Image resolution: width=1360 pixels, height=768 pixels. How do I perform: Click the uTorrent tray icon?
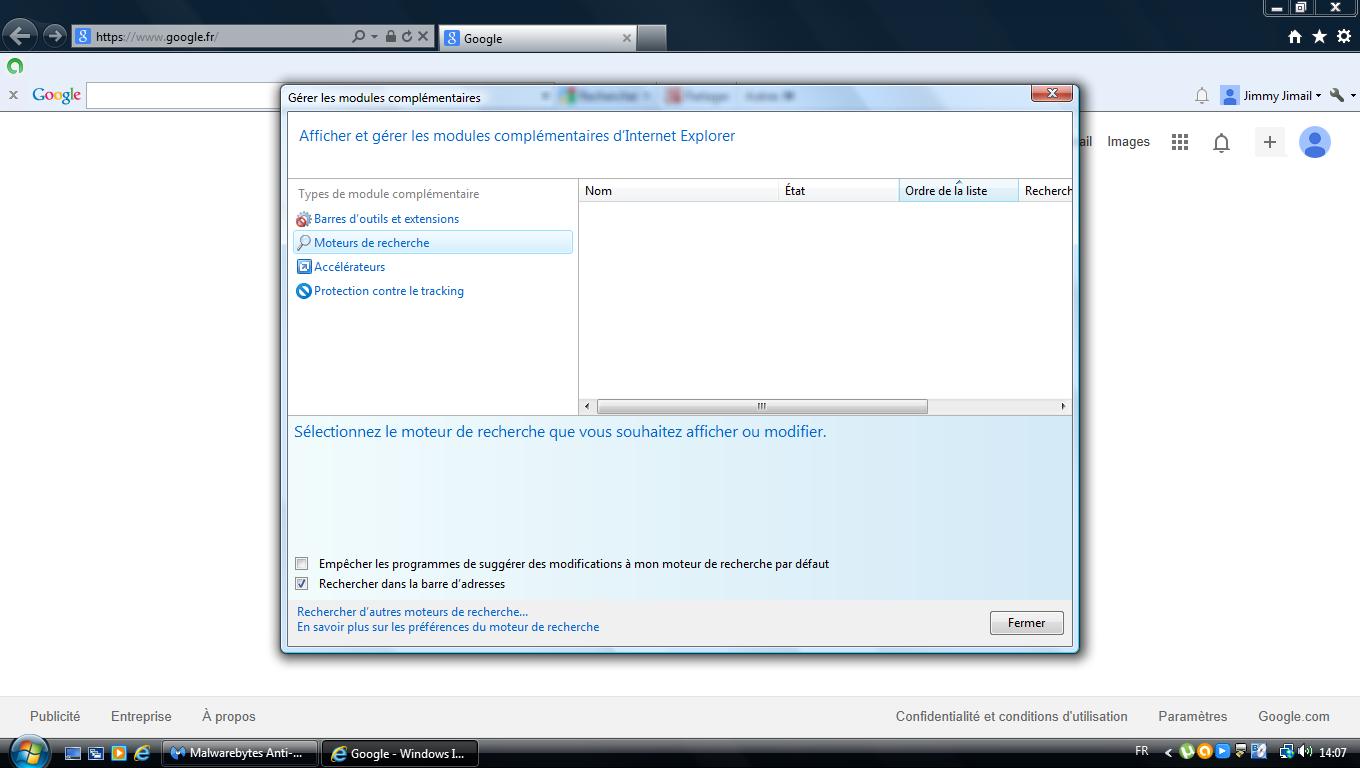coord(1187,752)
